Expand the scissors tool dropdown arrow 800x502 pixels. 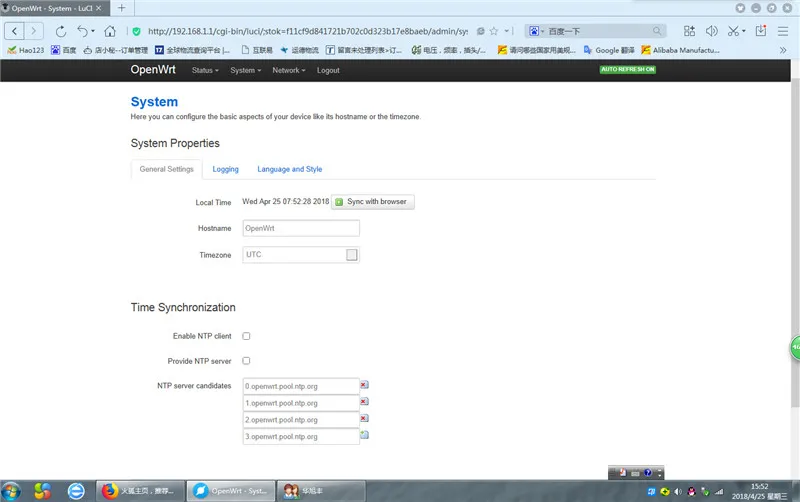click(744, 31)
